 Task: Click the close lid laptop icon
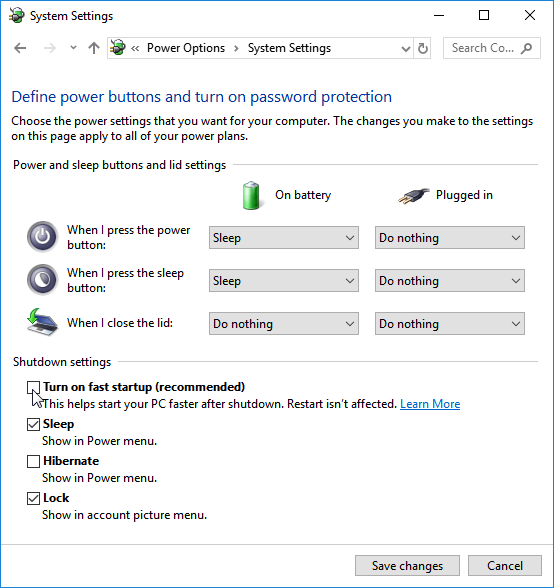pyautogui.click(x=42, y=322)
